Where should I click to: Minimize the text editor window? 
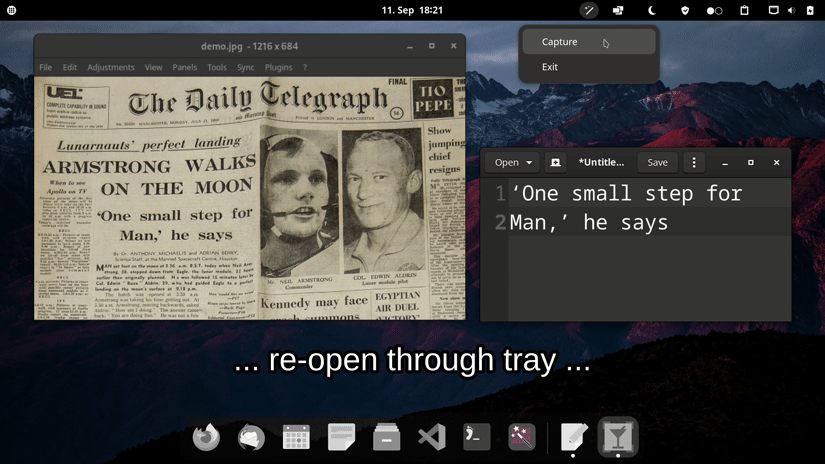pos(725,163)
